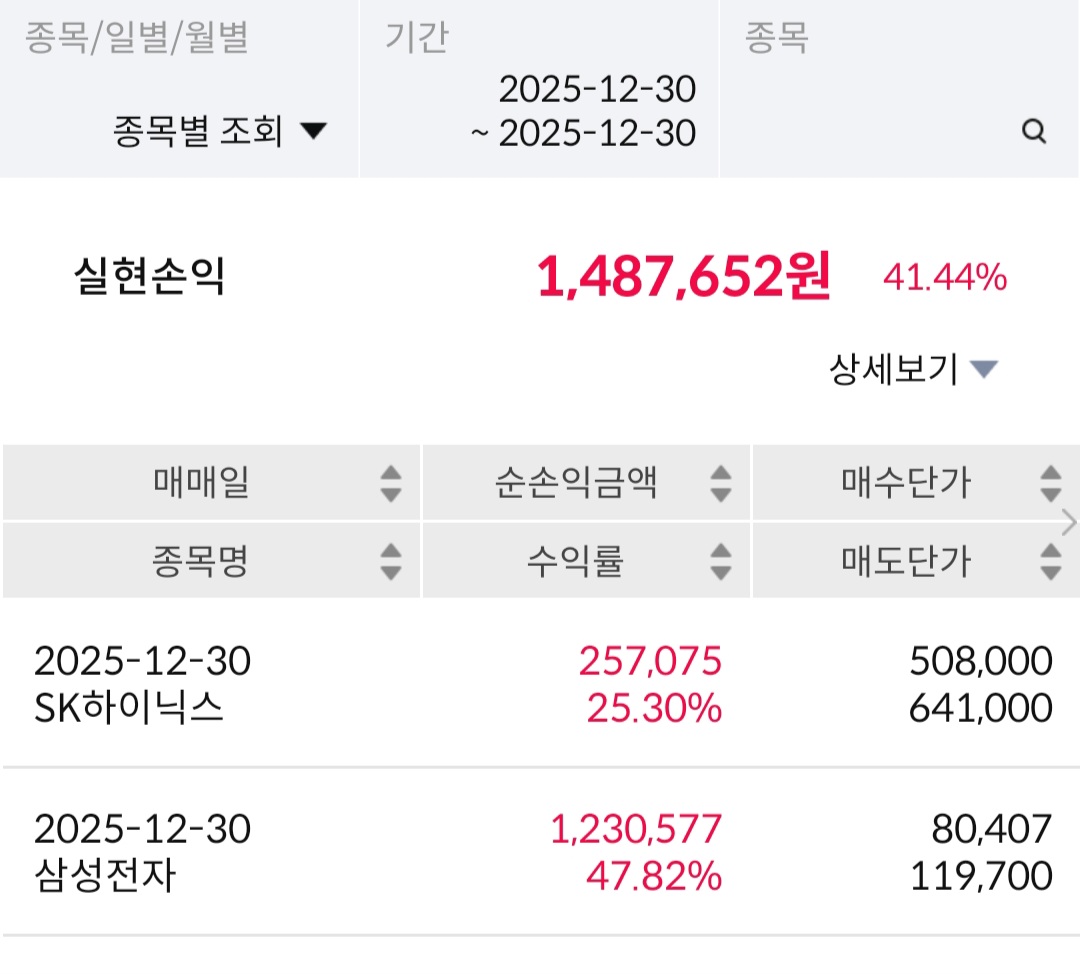This screenshot has width=1080, height=974.
Task: Tap the 실현손익 total 1,487,652원
Action: 683,277
